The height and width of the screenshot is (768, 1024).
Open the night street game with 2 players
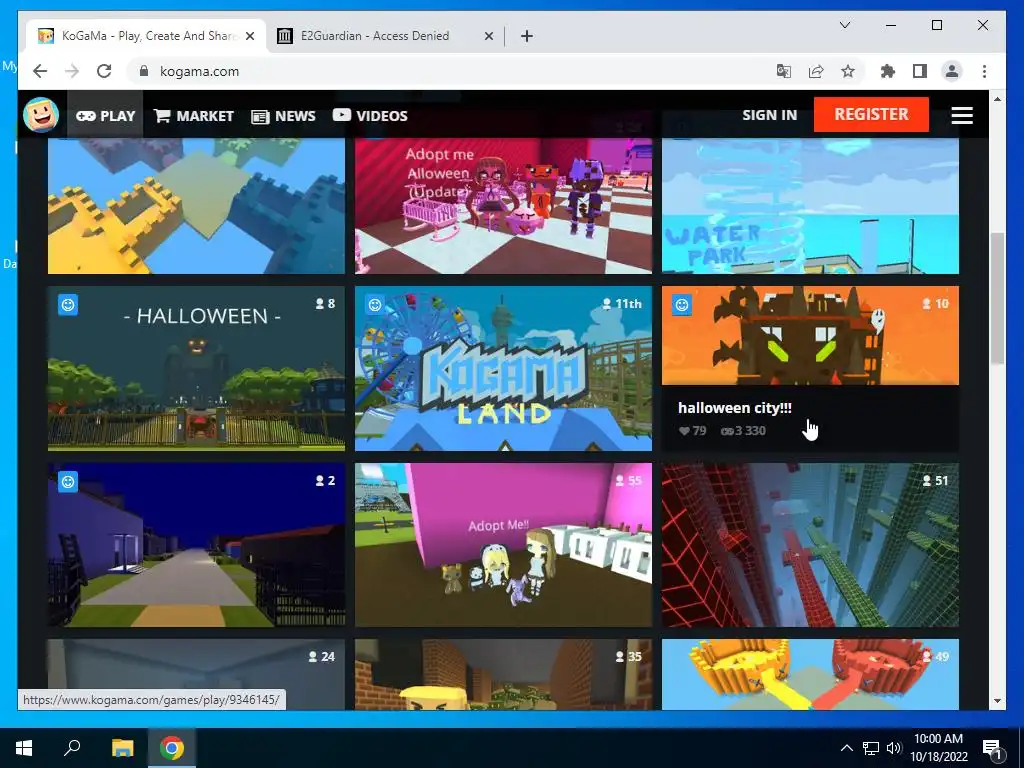196,545
